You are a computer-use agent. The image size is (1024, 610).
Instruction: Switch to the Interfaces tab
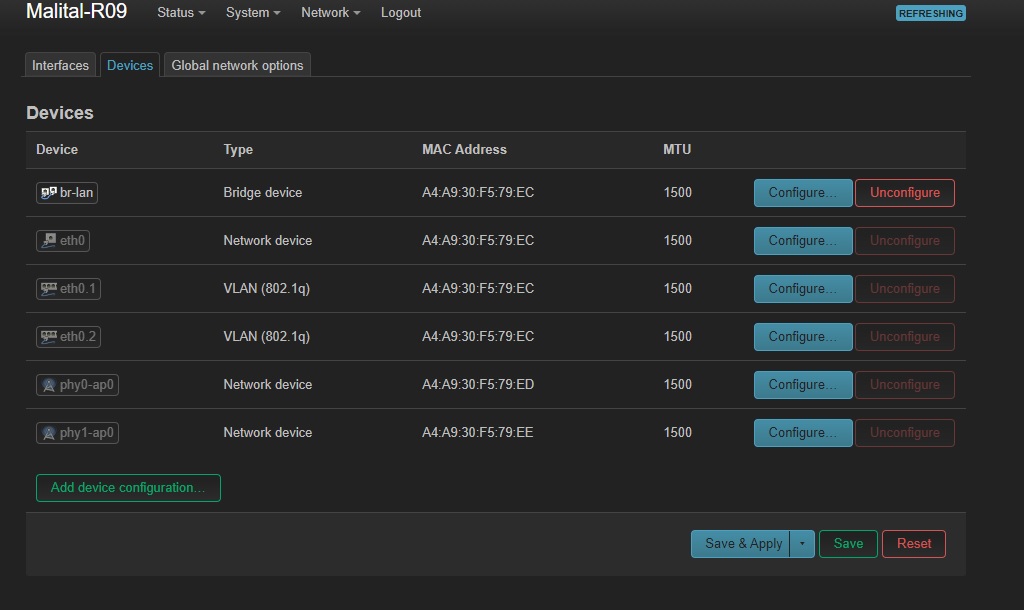[60, 65]
